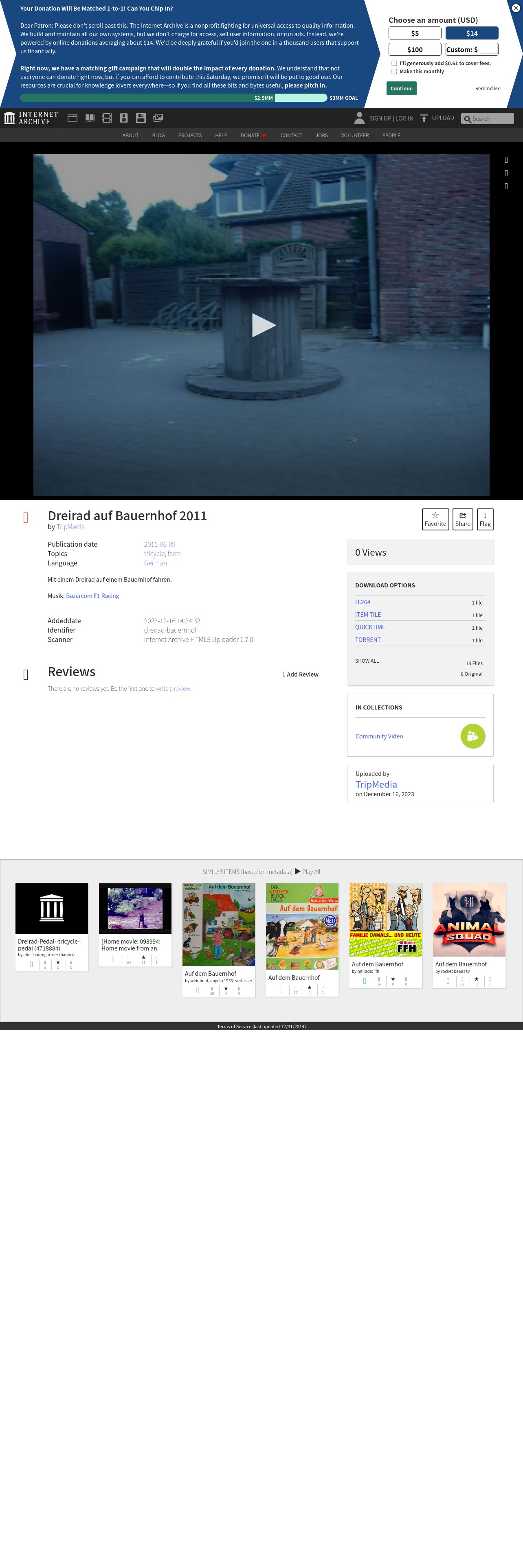Viewport: 523px width, 1568px height.
Task: Open the PEOPLE menu item
Action: tap(391, 136)
